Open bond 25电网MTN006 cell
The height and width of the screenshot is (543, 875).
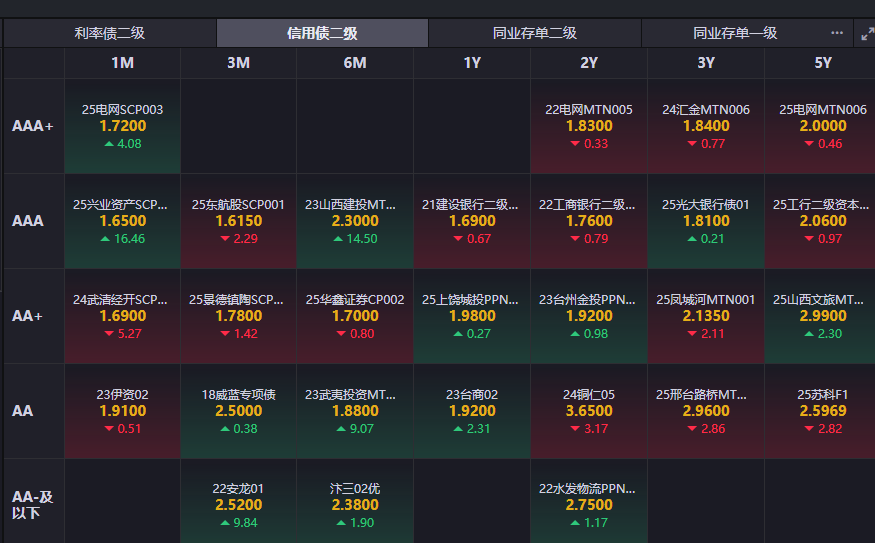click(820, 126)
